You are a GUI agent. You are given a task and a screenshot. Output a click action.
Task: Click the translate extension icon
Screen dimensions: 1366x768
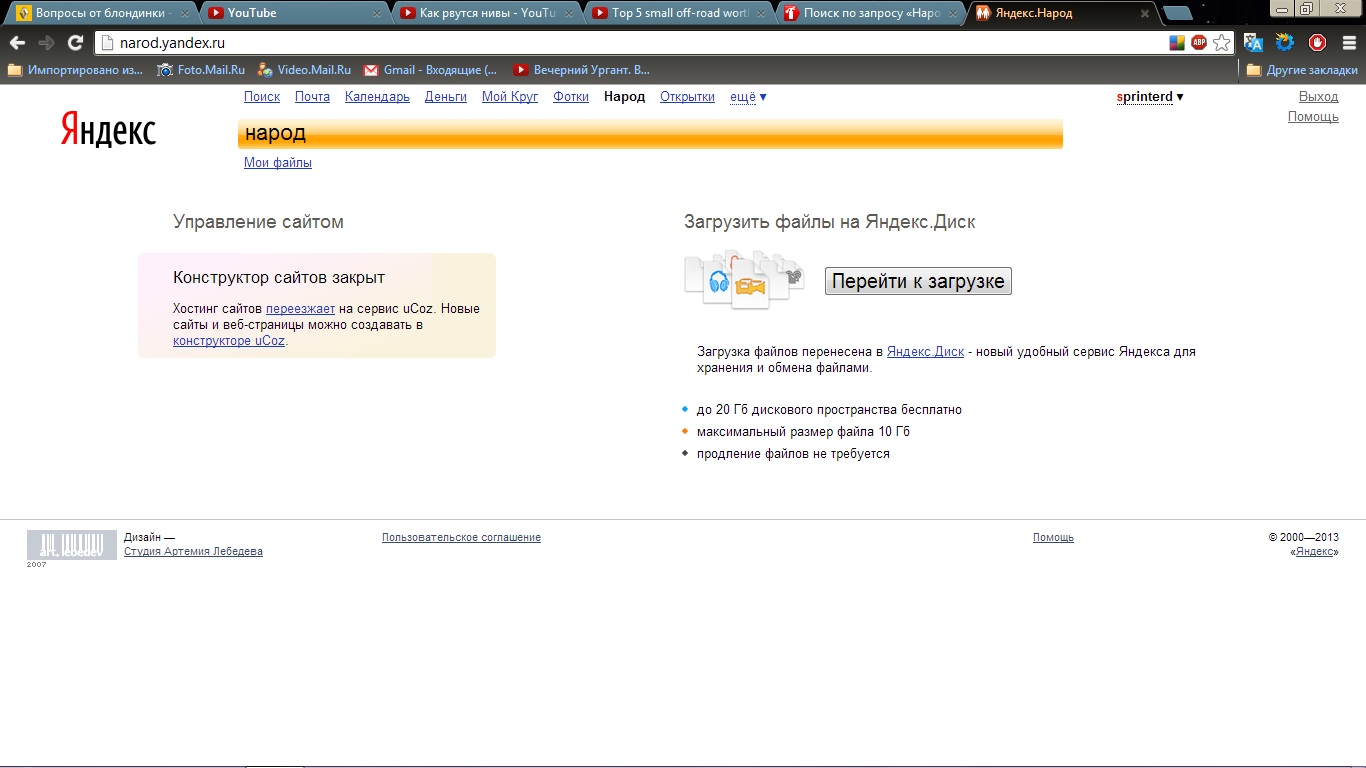pyautogui.click(x=1253, y=43)
